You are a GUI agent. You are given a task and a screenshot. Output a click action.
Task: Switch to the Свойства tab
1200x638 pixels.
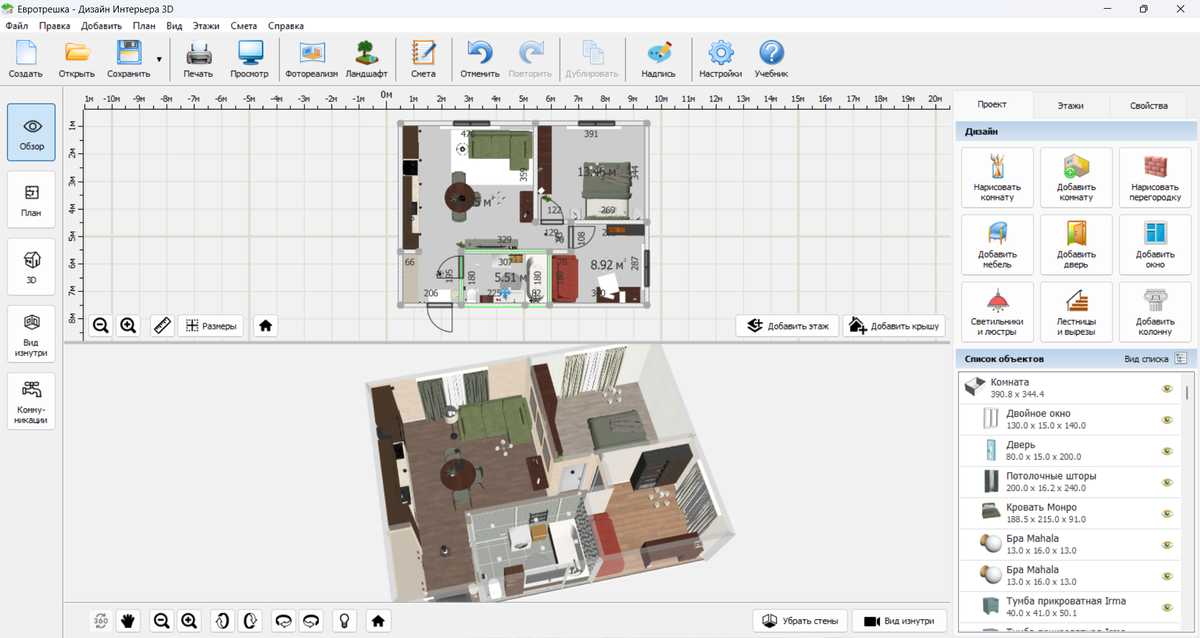pyautogui.click(x=1148, y=105)
